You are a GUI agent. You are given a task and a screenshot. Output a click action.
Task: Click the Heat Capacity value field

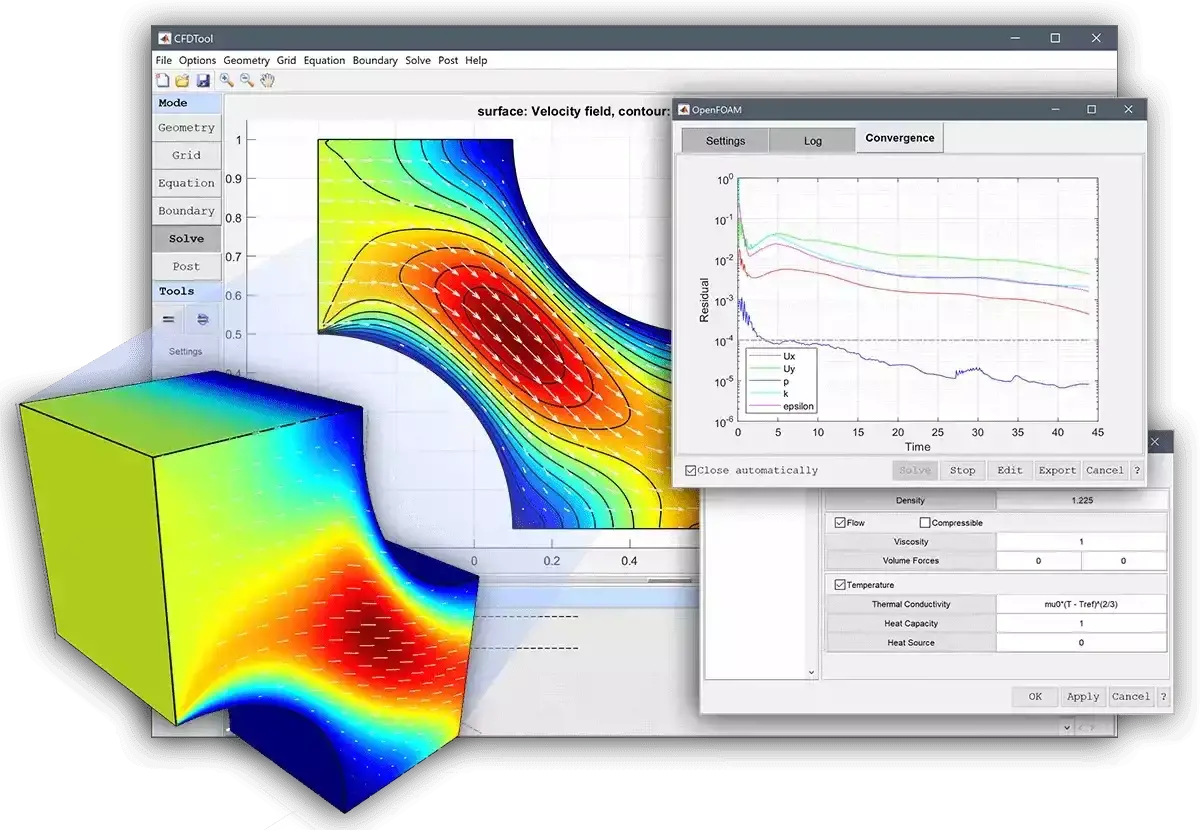point(1082,623)
